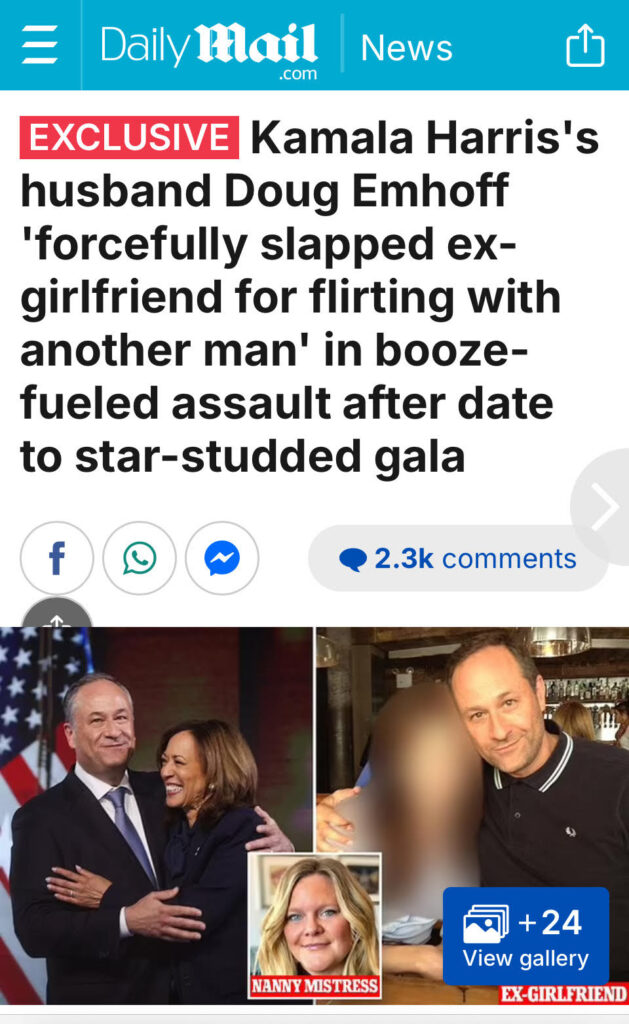Open the article headline text
This screenshot has height=1024, width=629.
tap(310, 296)
